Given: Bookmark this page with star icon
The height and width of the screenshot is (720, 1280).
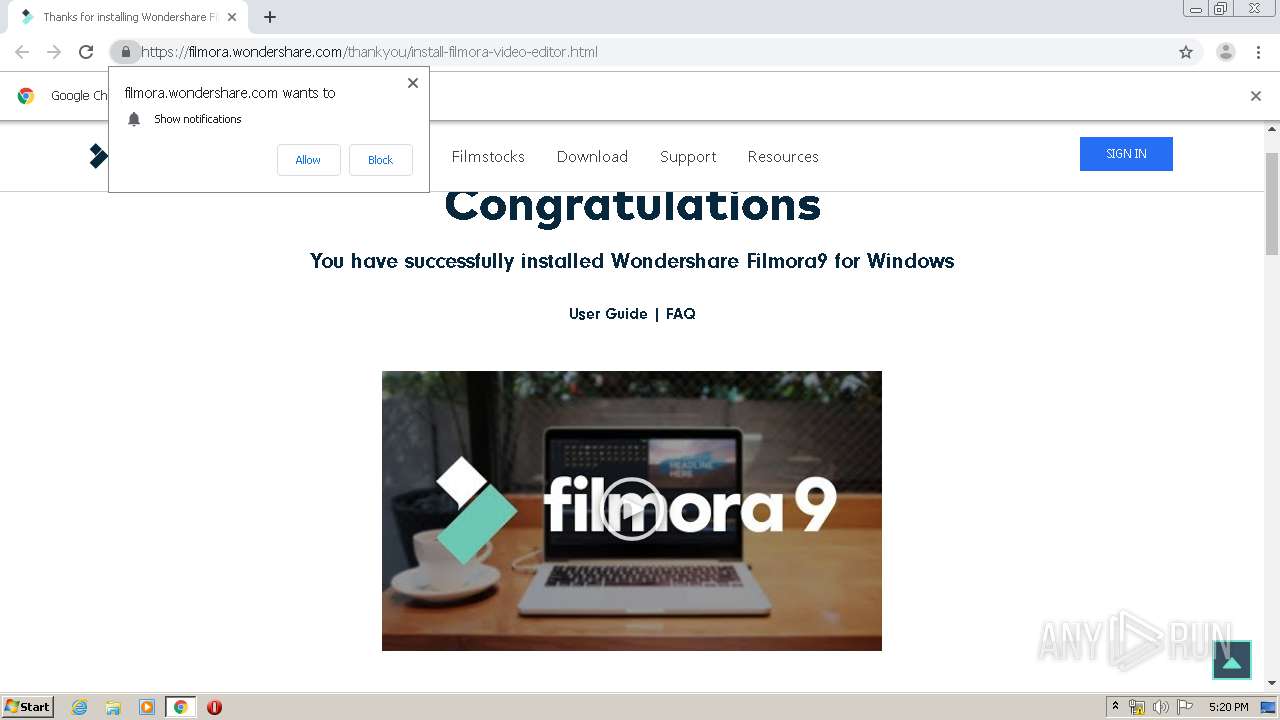Looking at the screenshot, I should tap(1186, 52).
